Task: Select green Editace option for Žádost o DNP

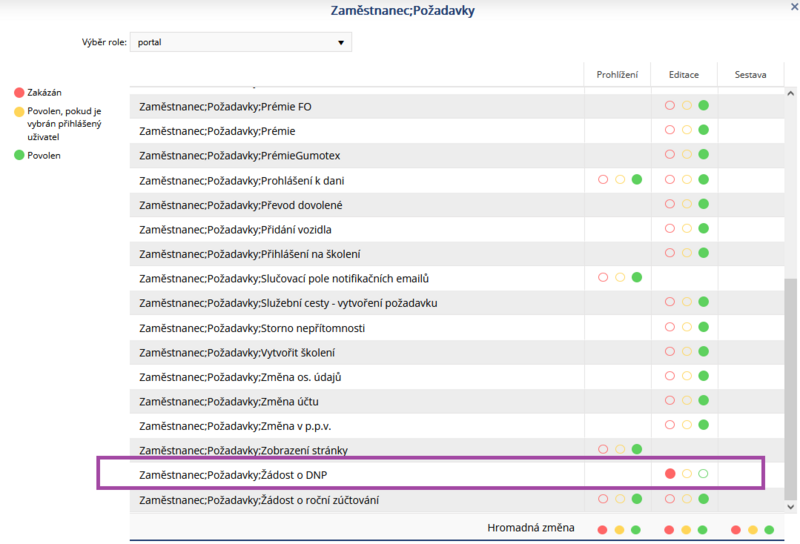Action: tap(704, 474)
